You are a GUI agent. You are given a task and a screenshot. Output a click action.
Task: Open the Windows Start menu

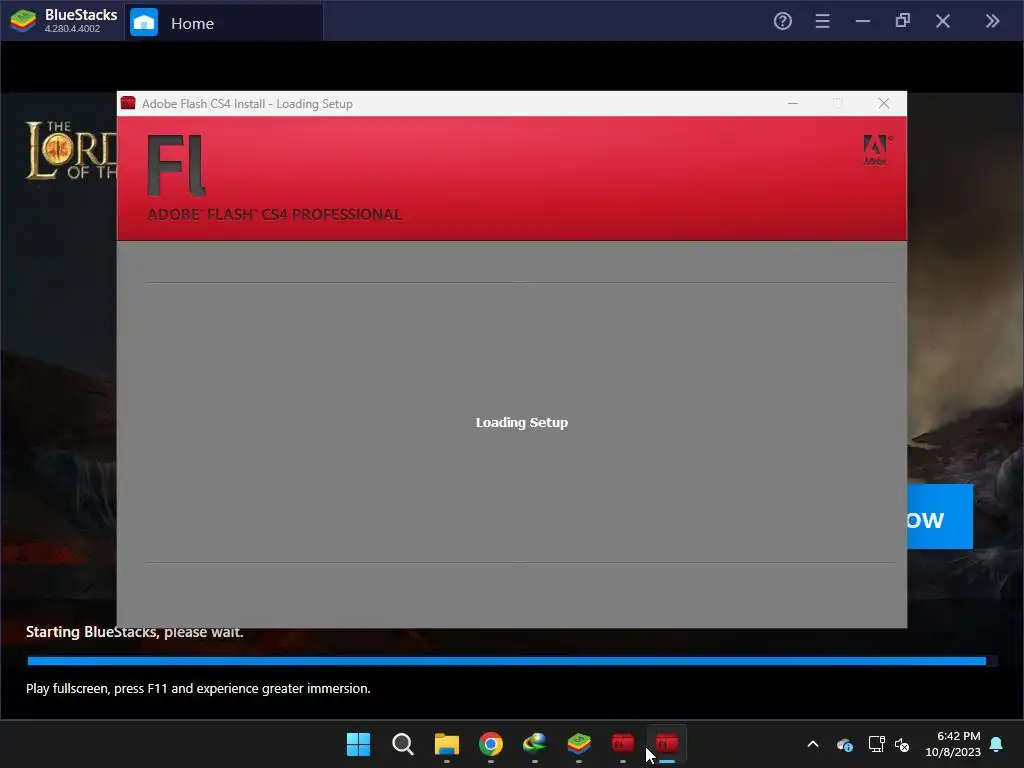click(x=358, y=744)
